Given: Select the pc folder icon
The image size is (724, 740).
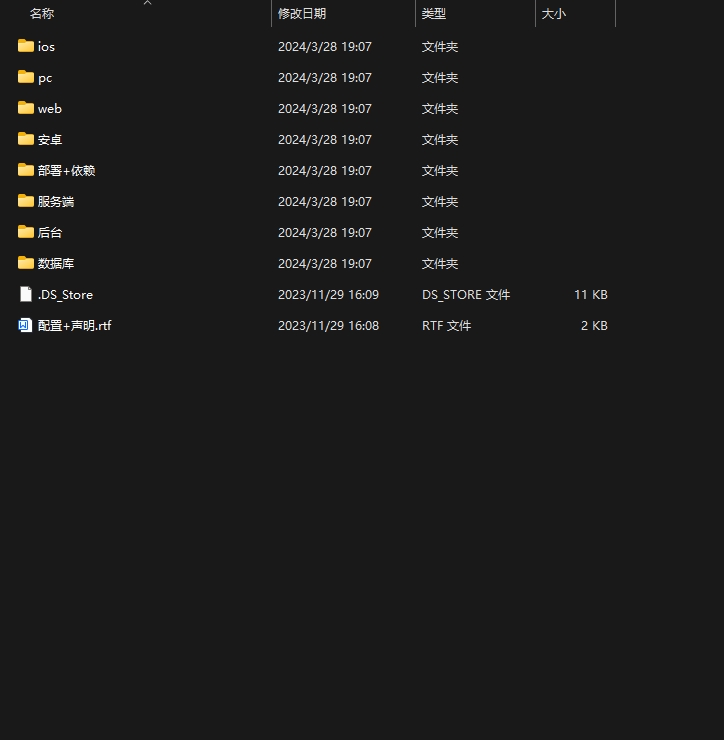Looking at the screenshot, I should (x=25, y=77).
